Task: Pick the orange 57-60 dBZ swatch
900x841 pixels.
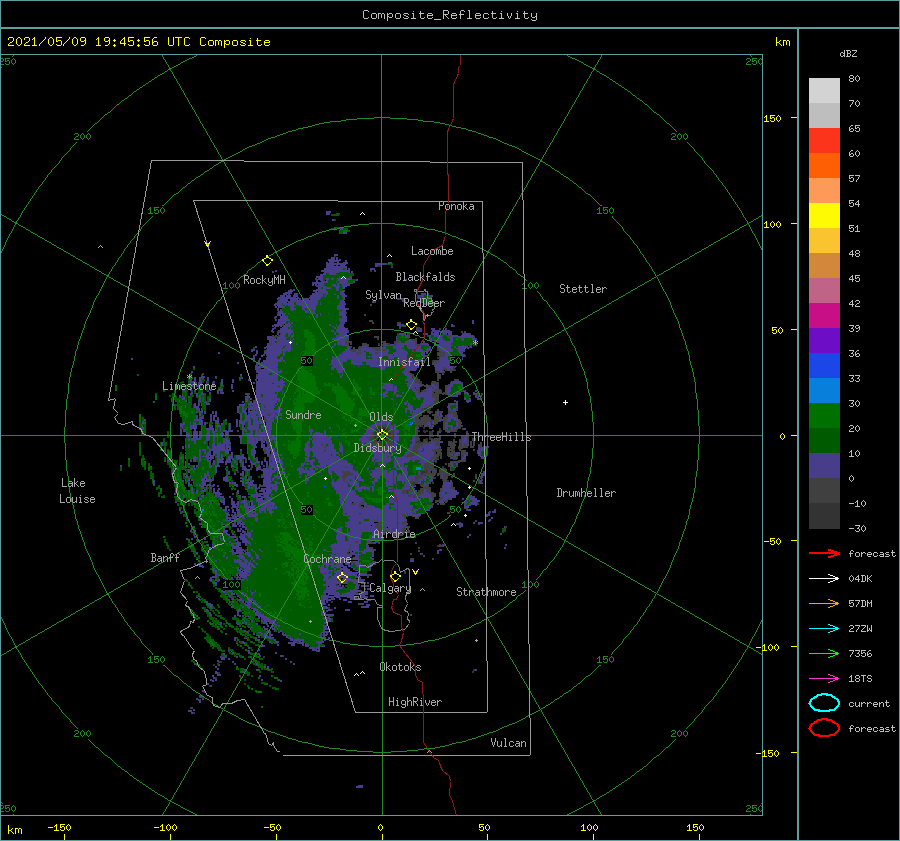Action: click(824, 166)
